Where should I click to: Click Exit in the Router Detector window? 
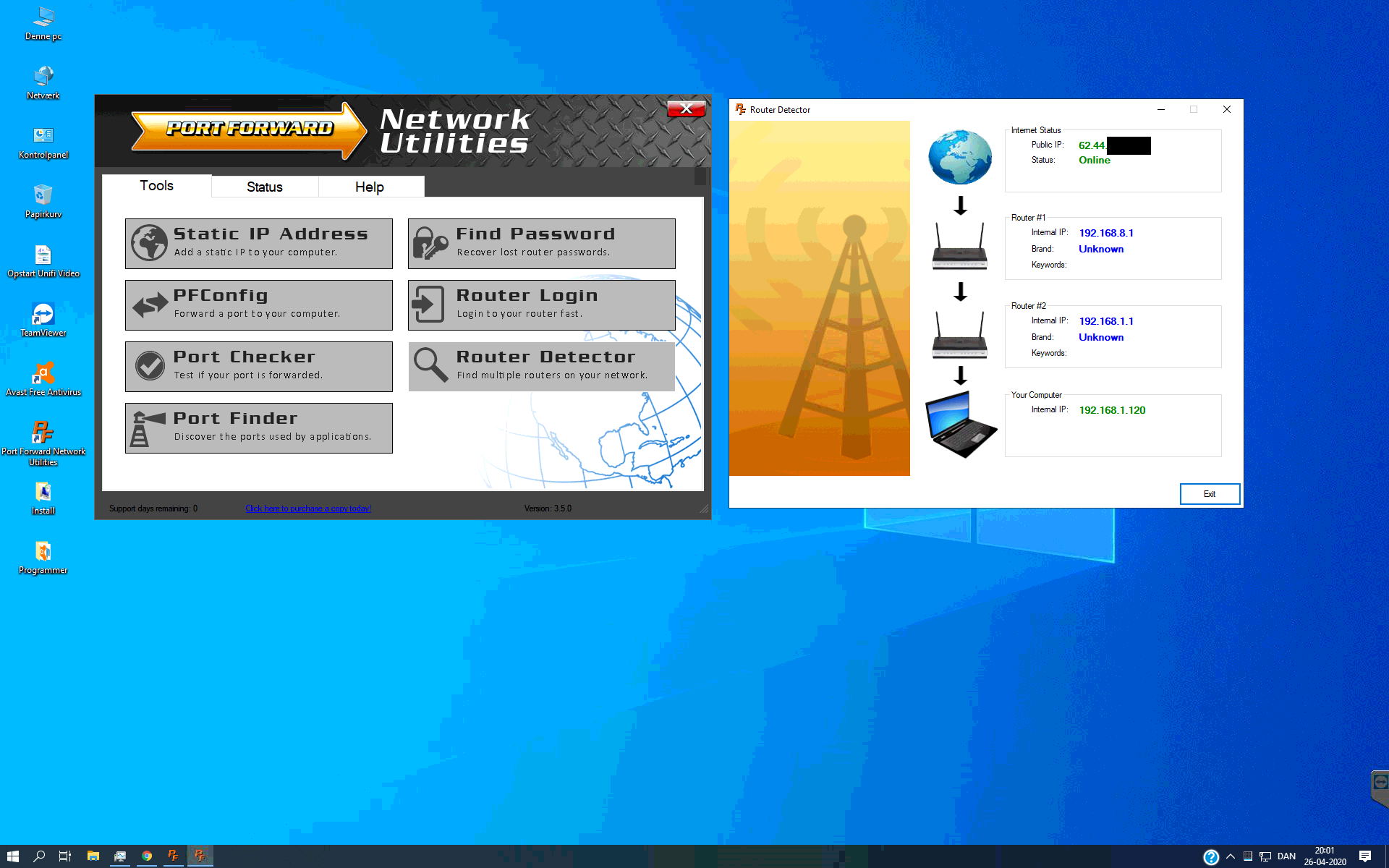[1210, 494]
